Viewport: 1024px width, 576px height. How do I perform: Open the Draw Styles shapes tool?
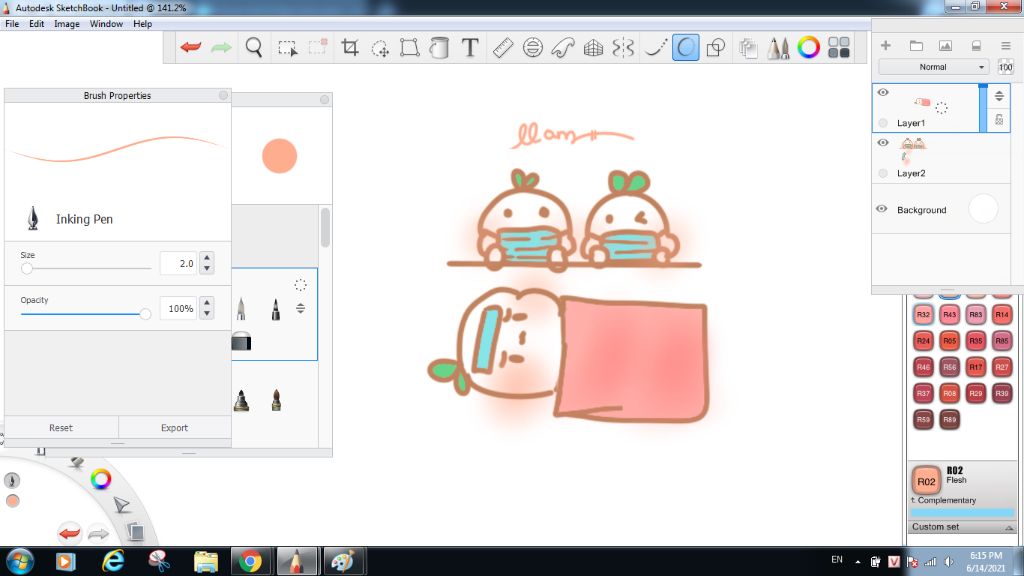pyautogui.click(x=716, y=47)
